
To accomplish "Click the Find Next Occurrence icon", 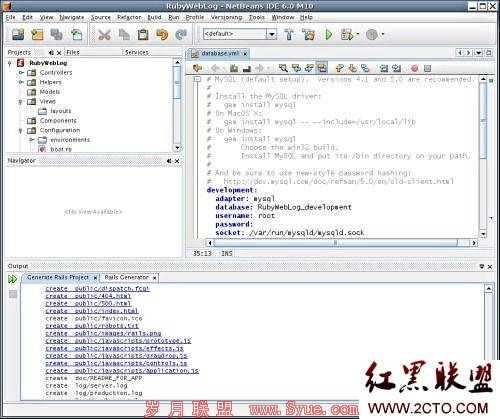I will [x=309, y=68].
